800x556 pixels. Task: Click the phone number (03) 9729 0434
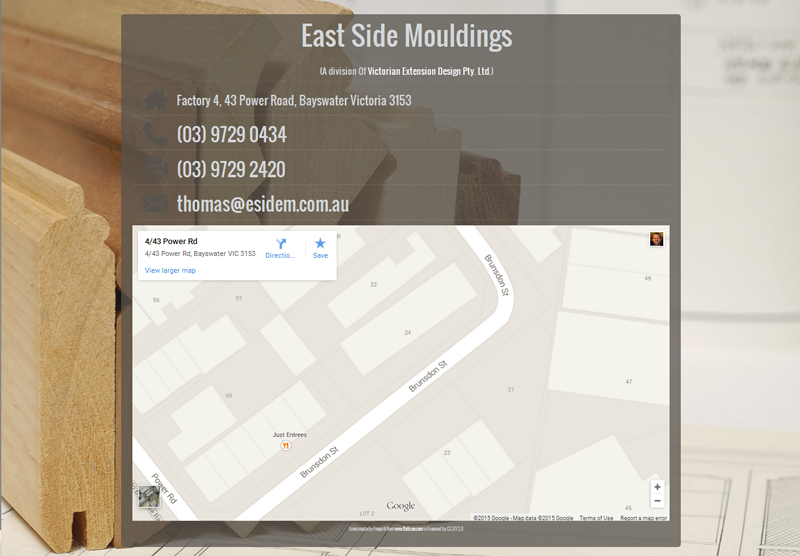[x=232, y=135]
